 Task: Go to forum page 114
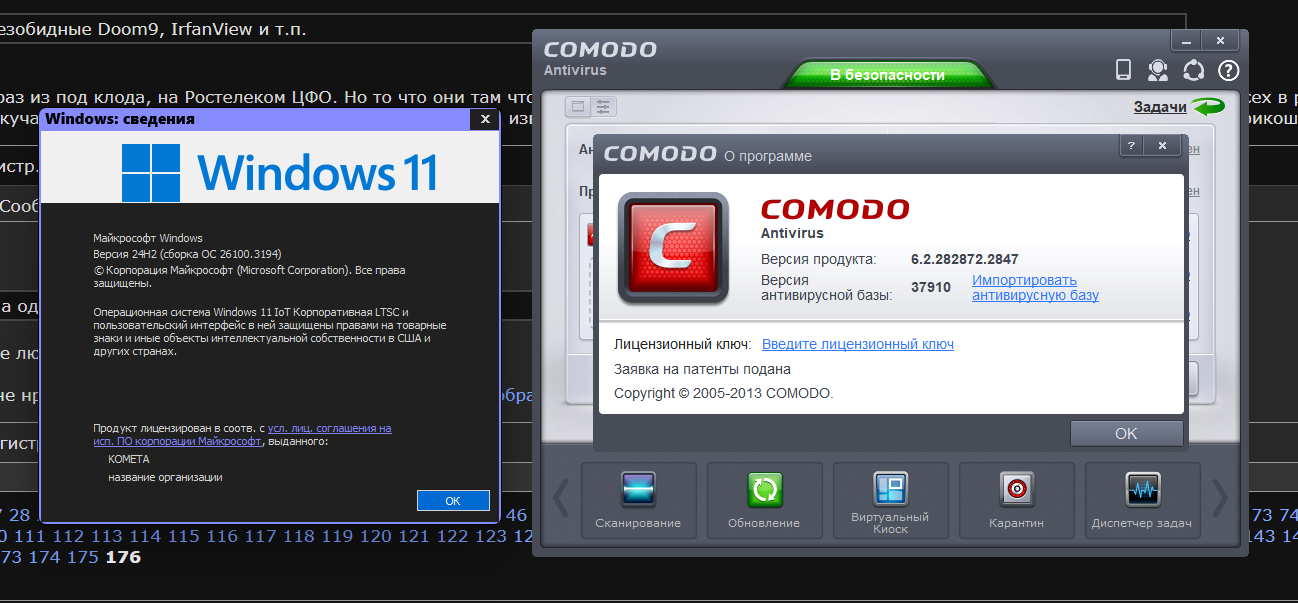tap(145, 537)
